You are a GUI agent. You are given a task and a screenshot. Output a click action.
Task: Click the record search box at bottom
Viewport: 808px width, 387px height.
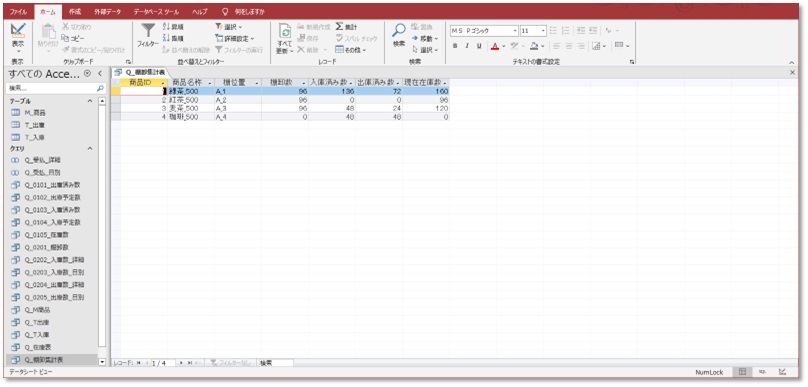(x=276, y=363)
